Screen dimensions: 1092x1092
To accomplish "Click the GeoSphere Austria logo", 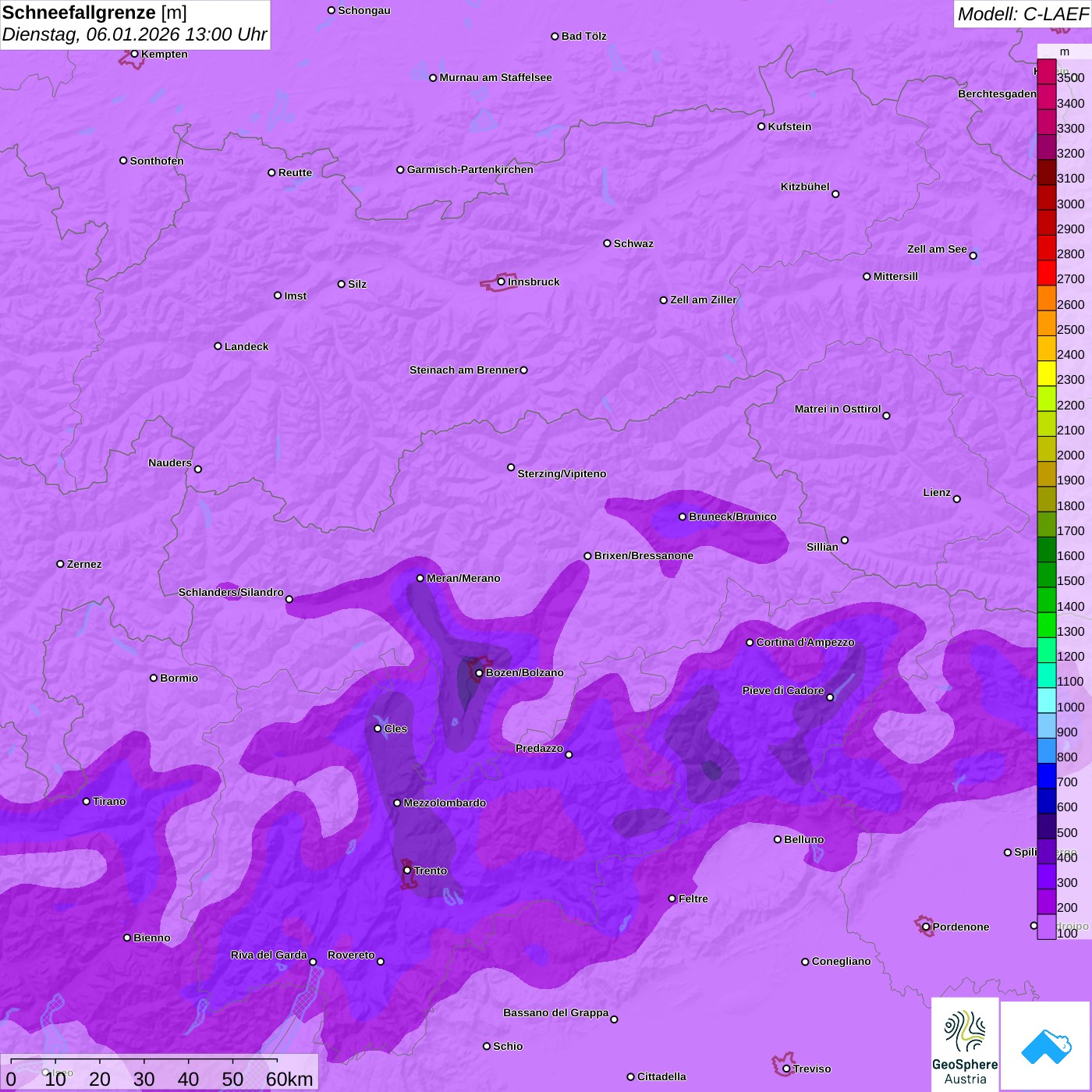I will point(965,1044).
